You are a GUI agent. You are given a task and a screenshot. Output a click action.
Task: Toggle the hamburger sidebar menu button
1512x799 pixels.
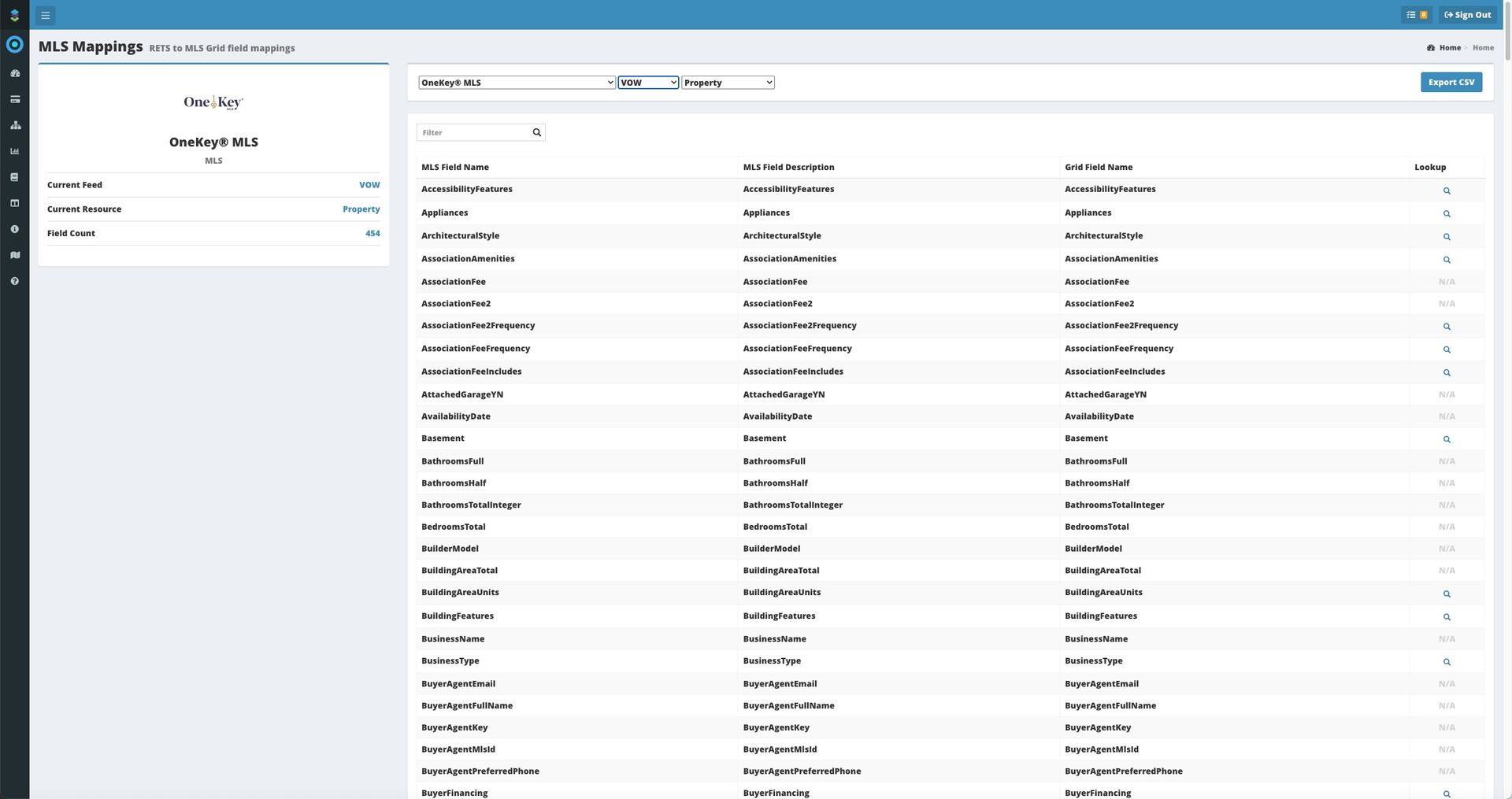coord(45,15)
